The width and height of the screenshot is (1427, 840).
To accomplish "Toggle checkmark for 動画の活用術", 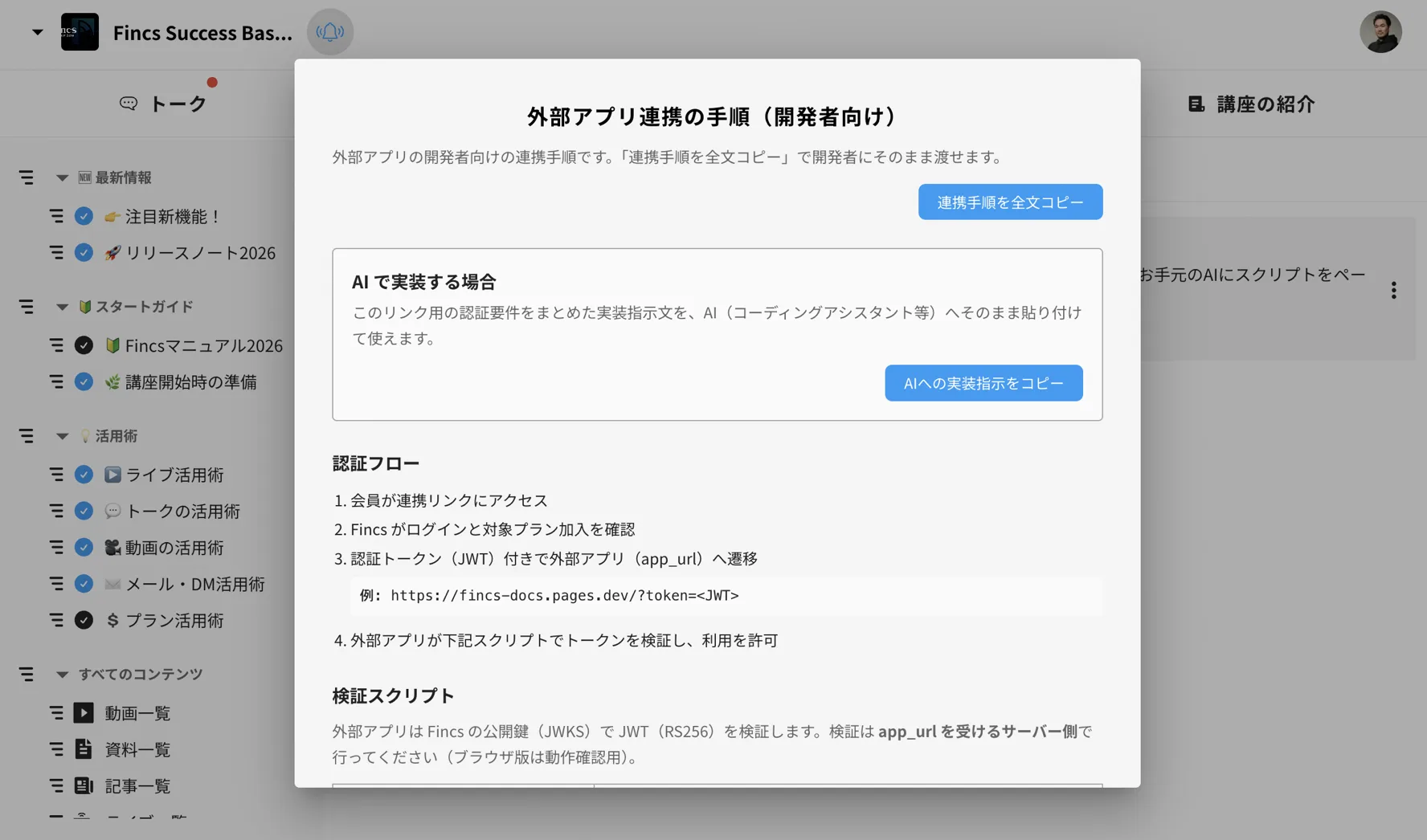I will [x=84, y=548].
